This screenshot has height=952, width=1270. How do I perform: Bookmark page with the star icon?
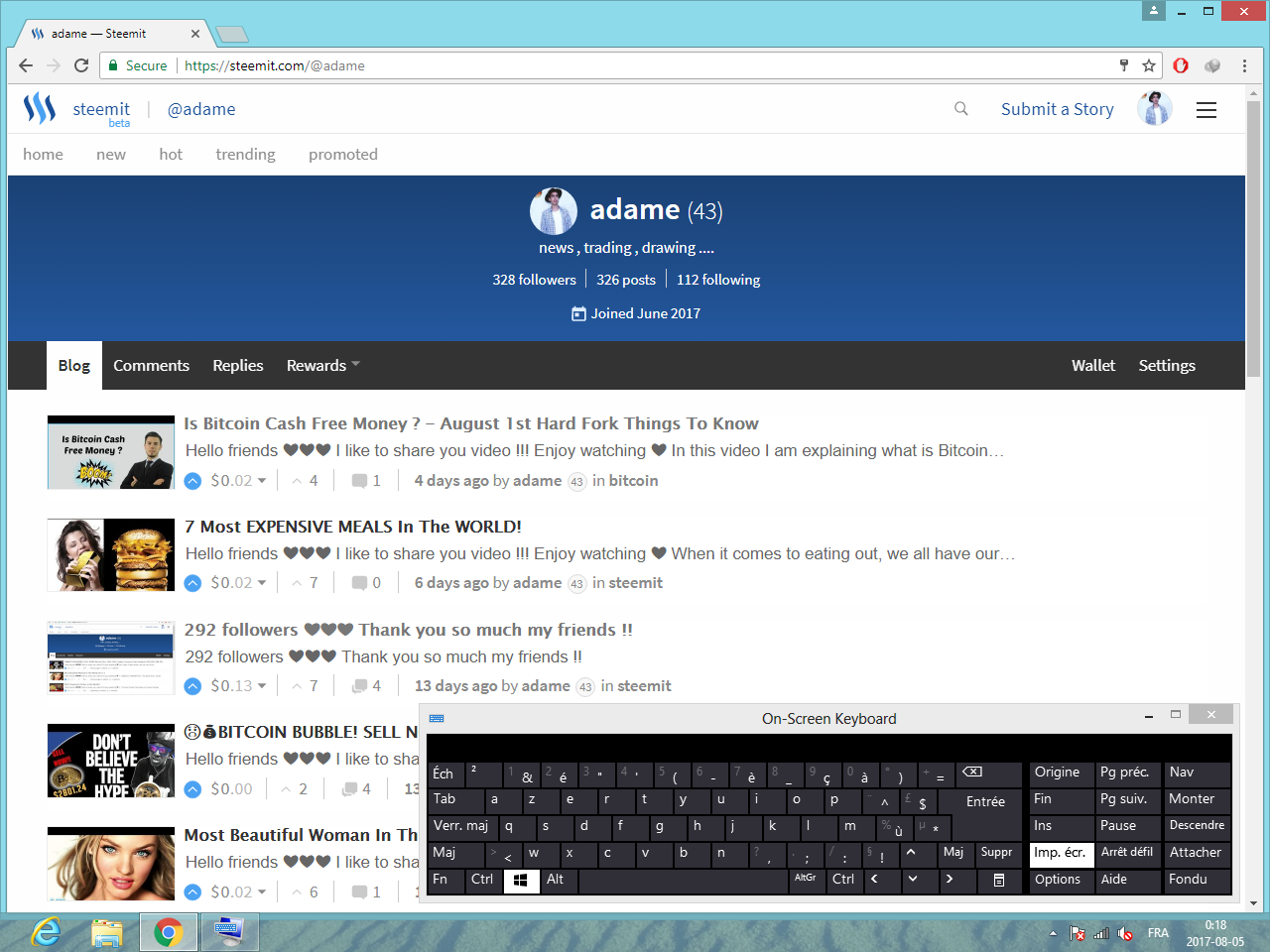(1149, 65)
